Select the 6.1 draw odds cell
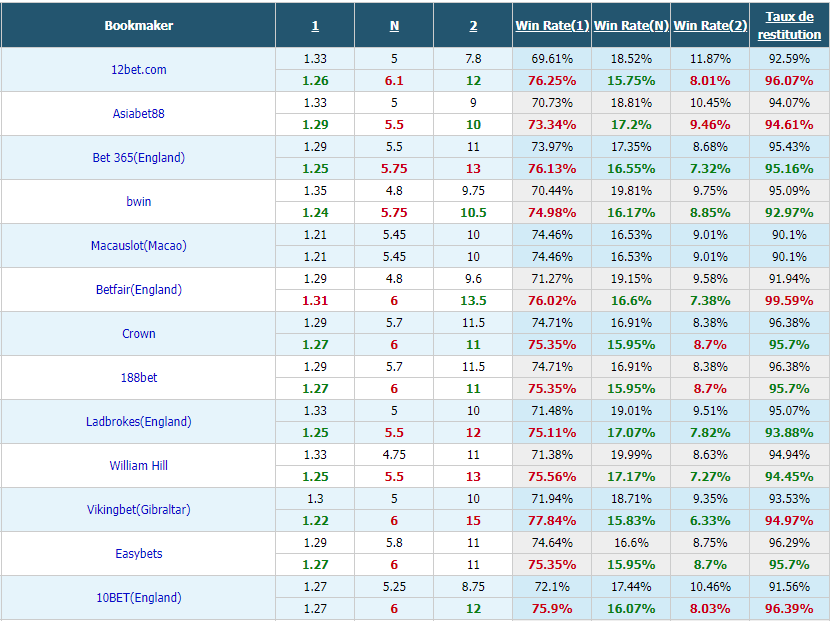The height and width of the screenshot is (621, 830). pos(394,80)
